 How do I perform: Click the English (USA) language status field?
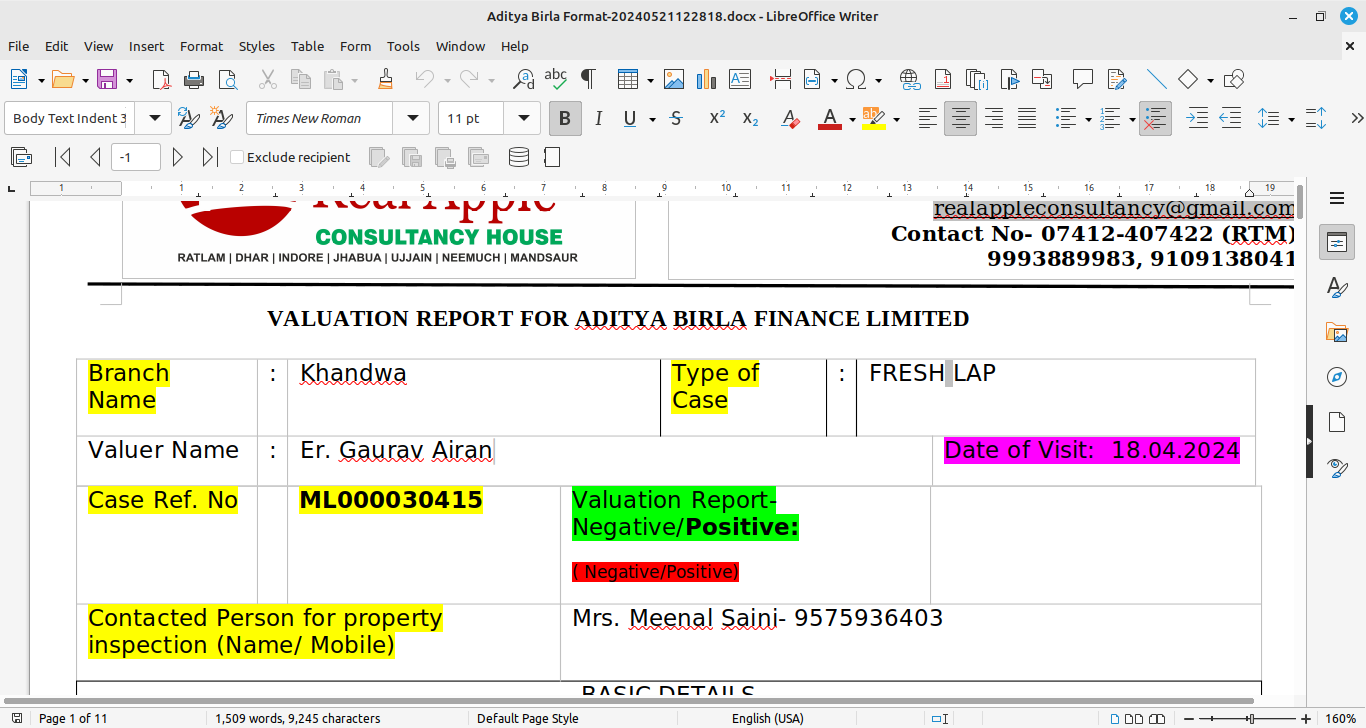pos(767,718)
